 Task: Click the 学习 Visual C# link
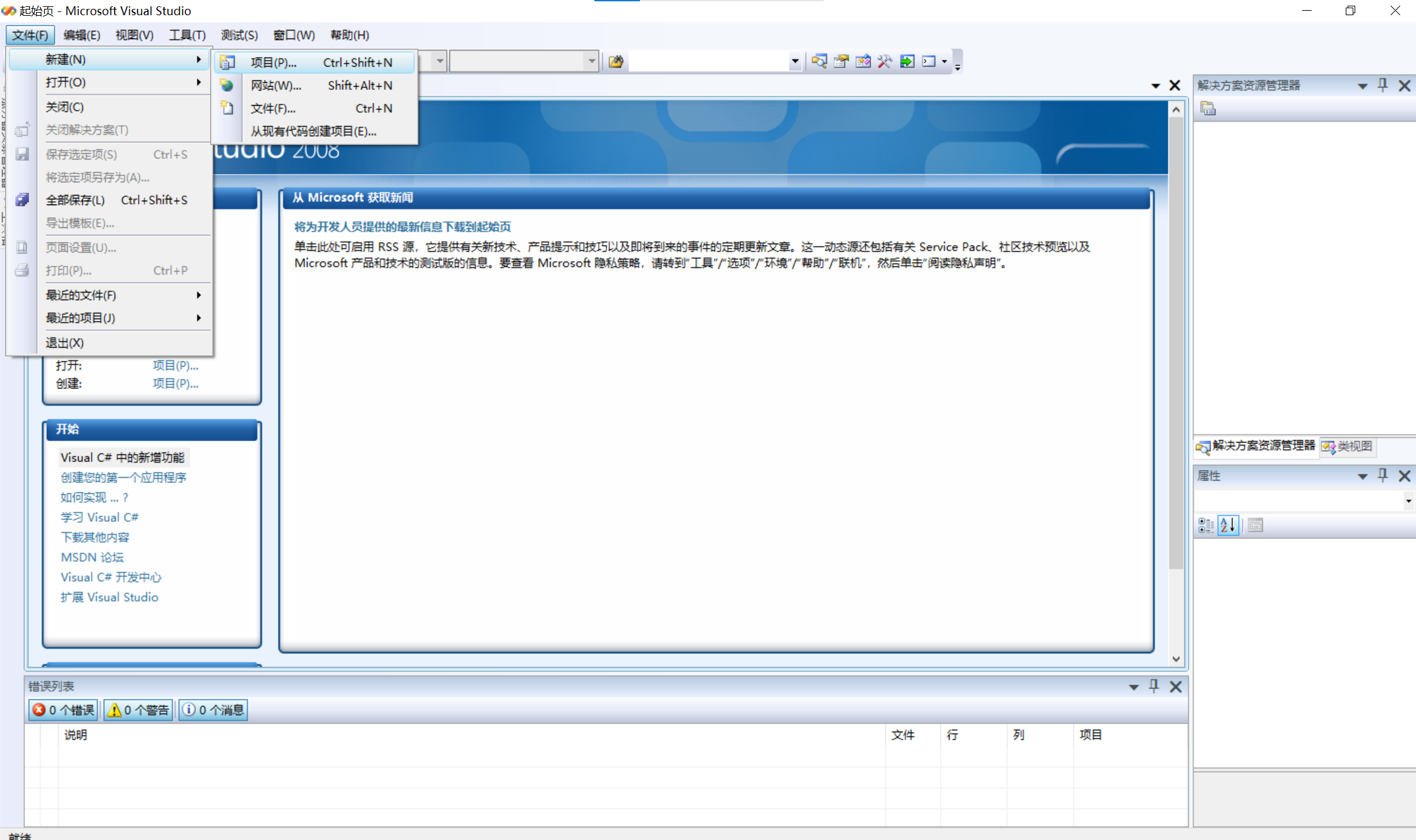pos(99,517)
